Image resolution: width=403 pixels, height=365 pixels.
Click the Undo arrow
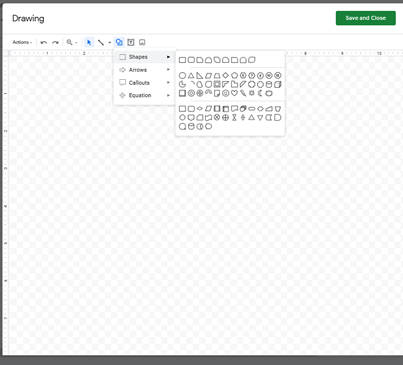(x=44, y=42)
